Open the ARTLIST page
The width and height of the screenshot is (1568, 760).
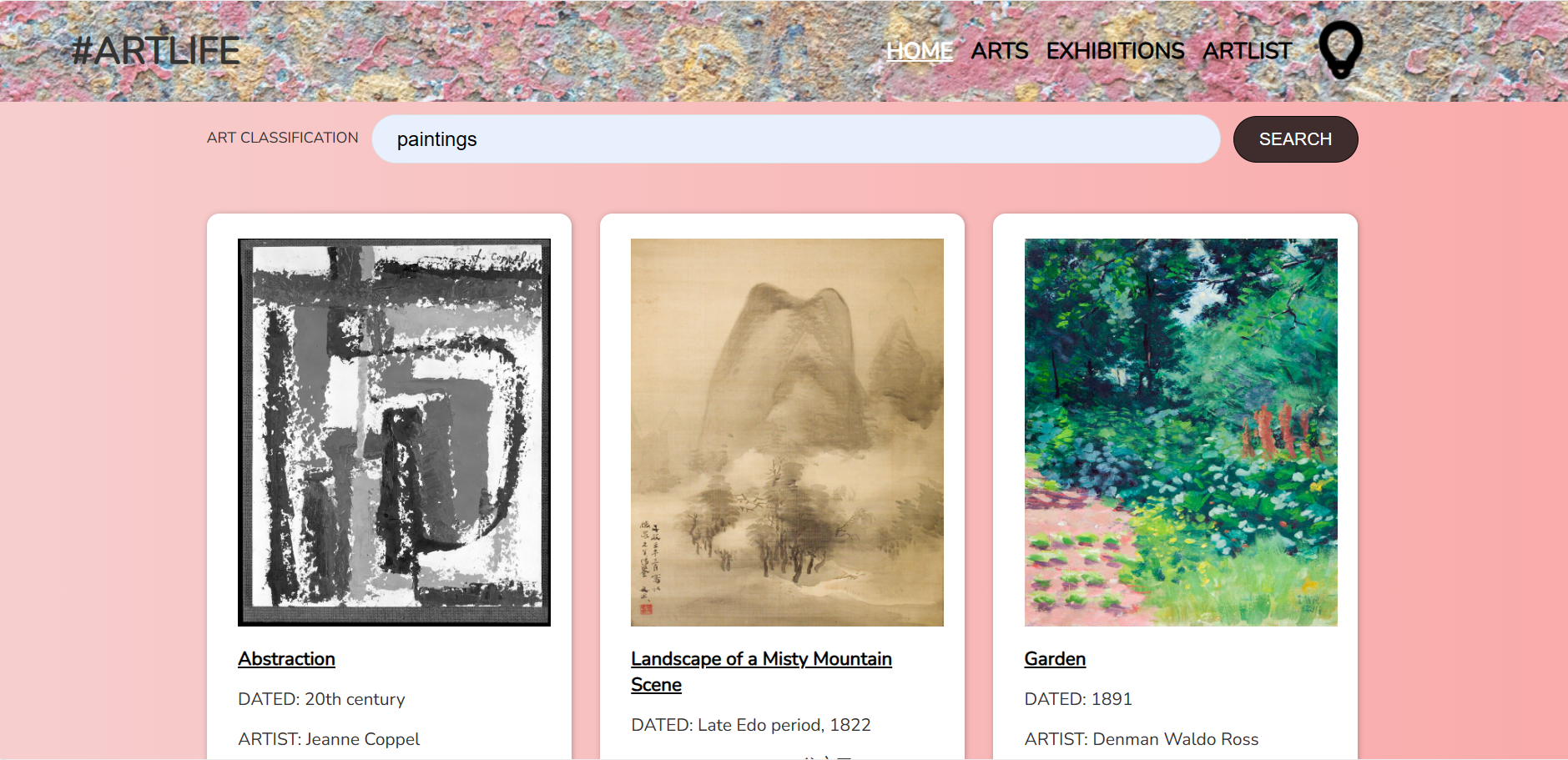point(1247,50)
